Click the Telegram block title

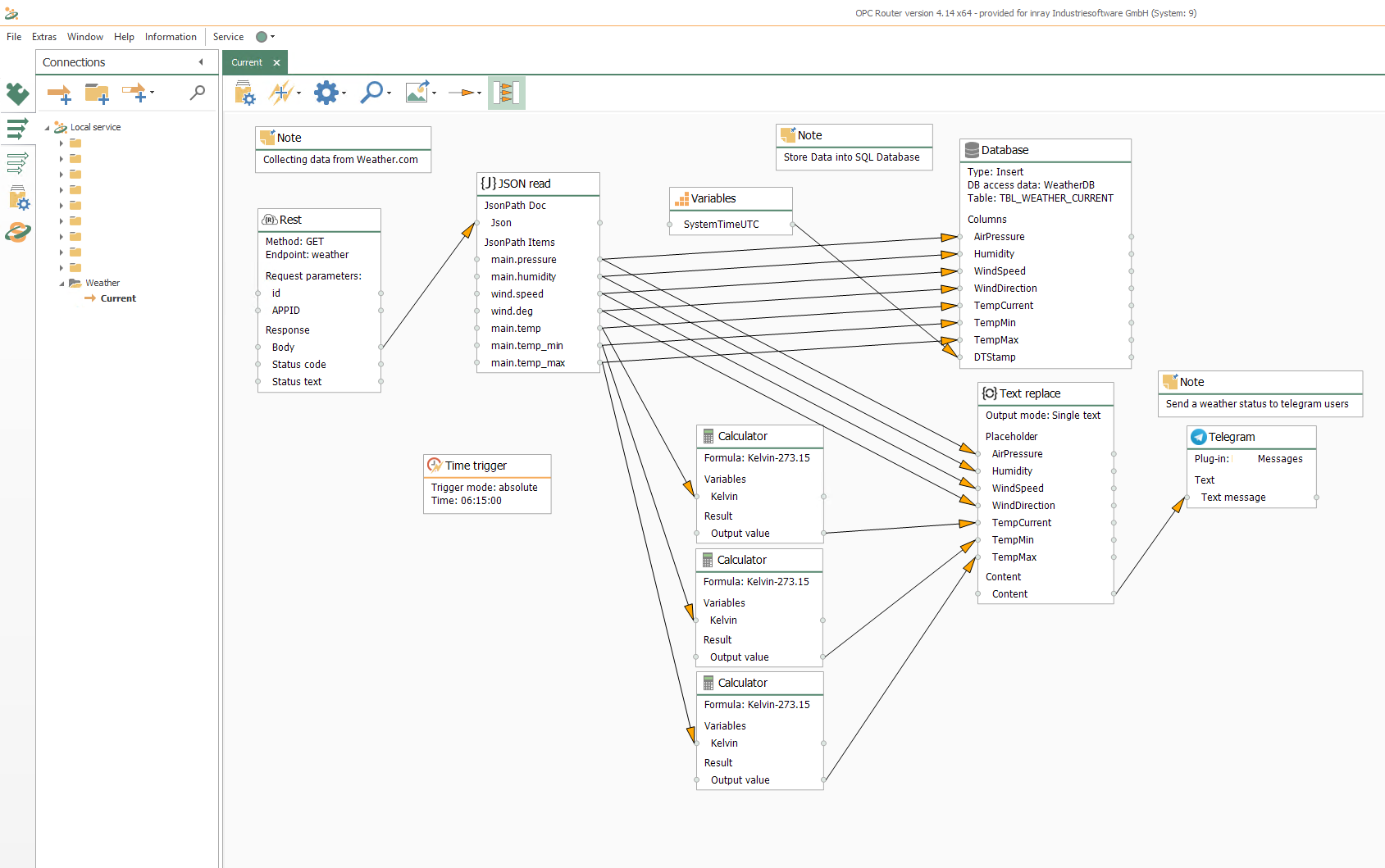pos(1231,437)
